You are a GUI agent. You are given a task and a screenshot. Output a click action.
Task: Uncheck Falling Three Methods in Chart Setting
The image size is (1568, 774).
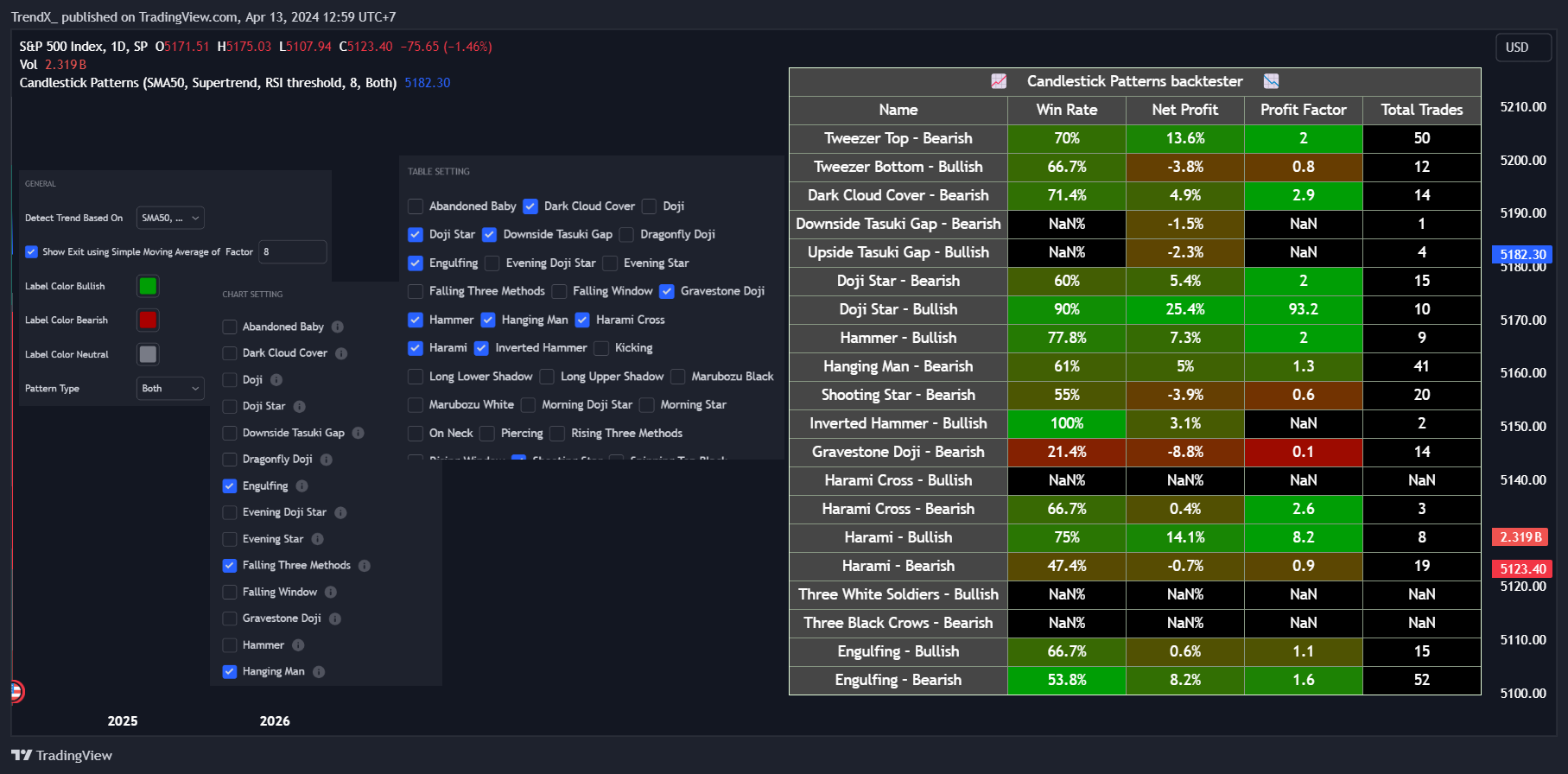pyautogui.click(x=230, y=566)
